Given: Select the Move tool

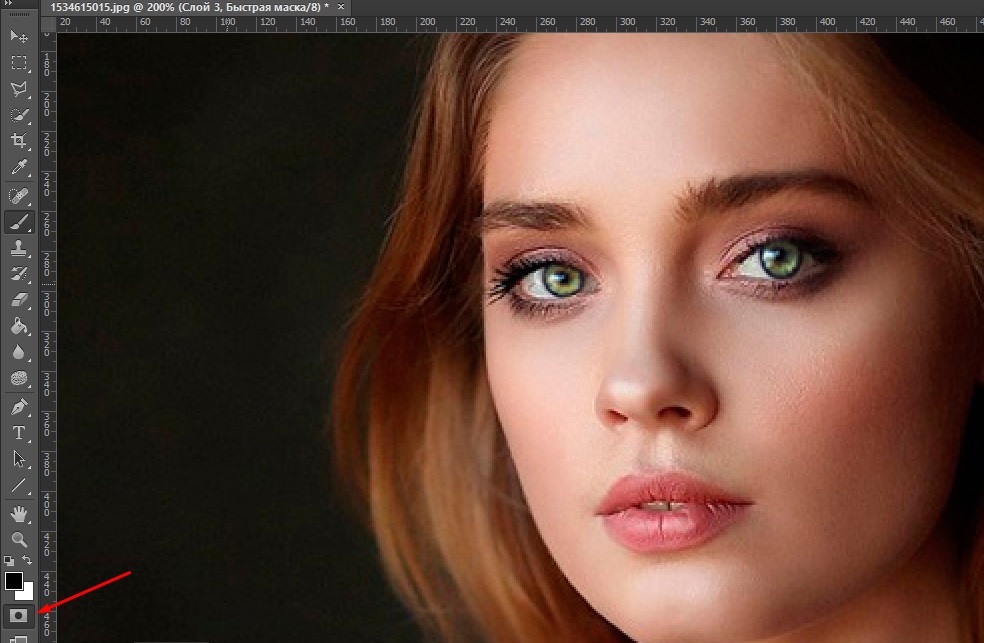Looking at the screenshot, I should click(19, 36).
